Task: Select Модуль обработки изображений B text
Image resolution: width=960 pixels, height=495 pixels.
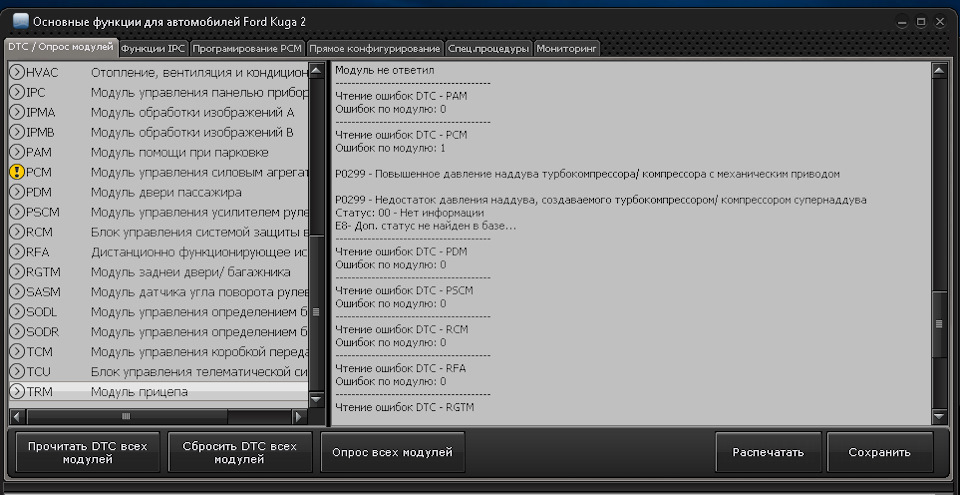Action: click(x=192, y=132)
